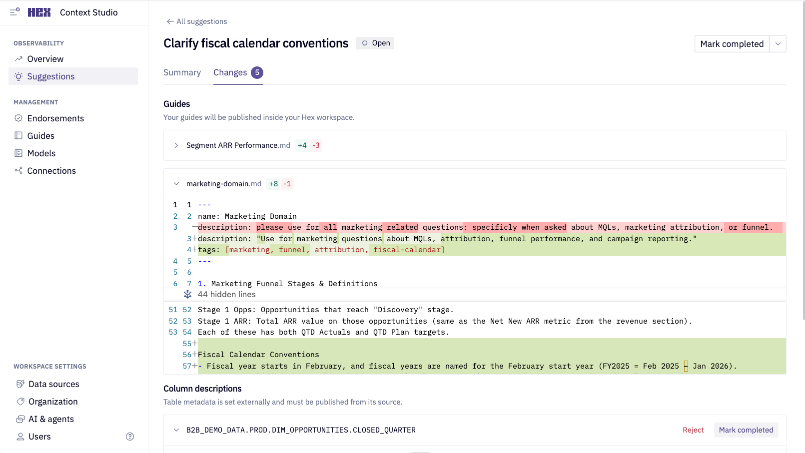
Task: Open Data sources settings
Action: point(53,384)
